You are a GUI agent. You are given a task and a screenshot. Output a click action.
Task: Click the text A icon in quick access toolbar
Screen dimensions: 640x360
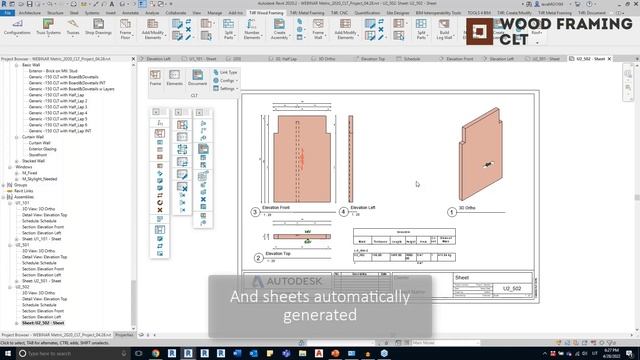112,4
